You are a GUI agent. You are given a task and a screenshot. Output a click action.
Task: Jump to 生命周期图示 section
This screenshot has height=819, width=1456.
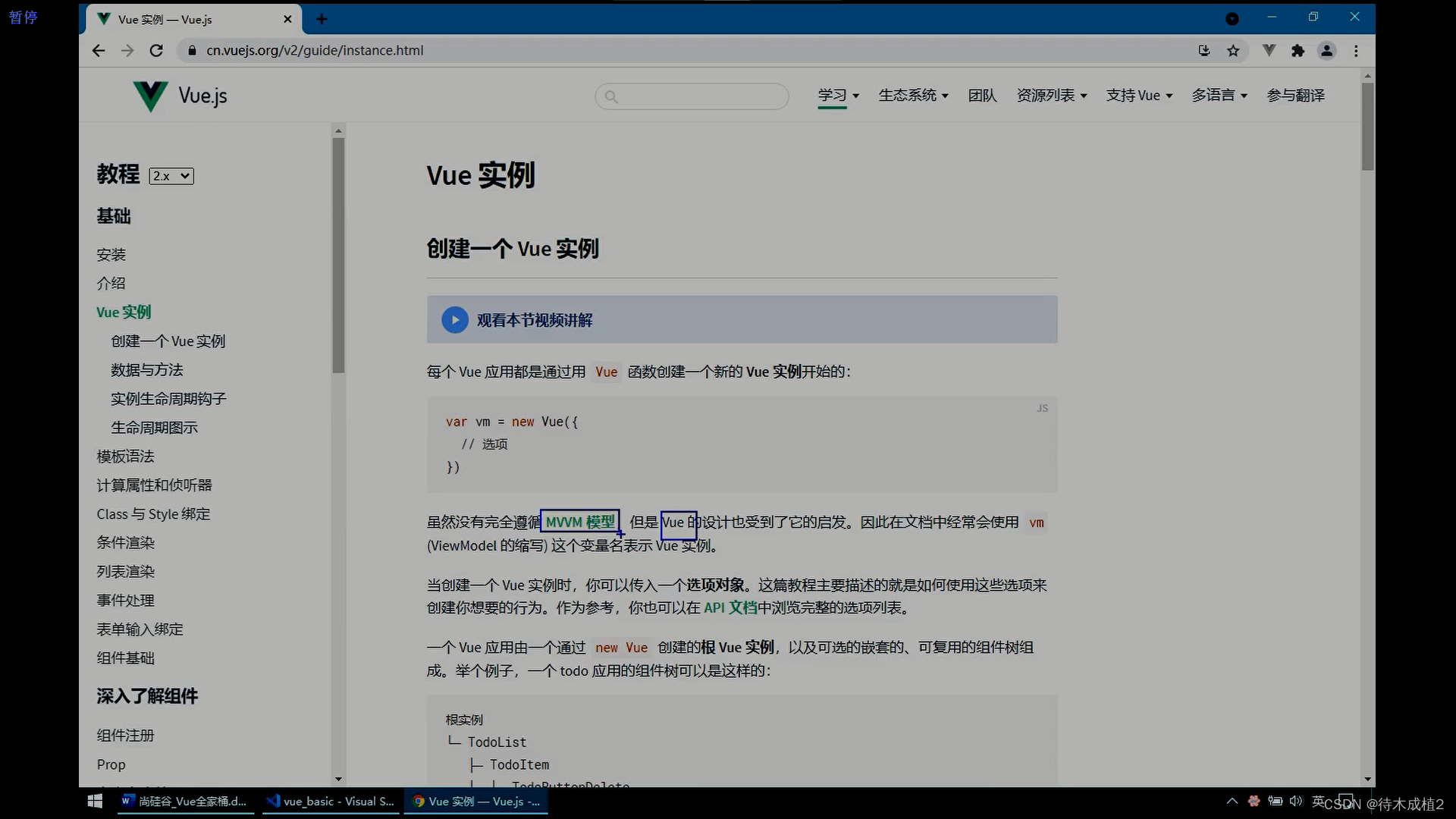point(154,428)
